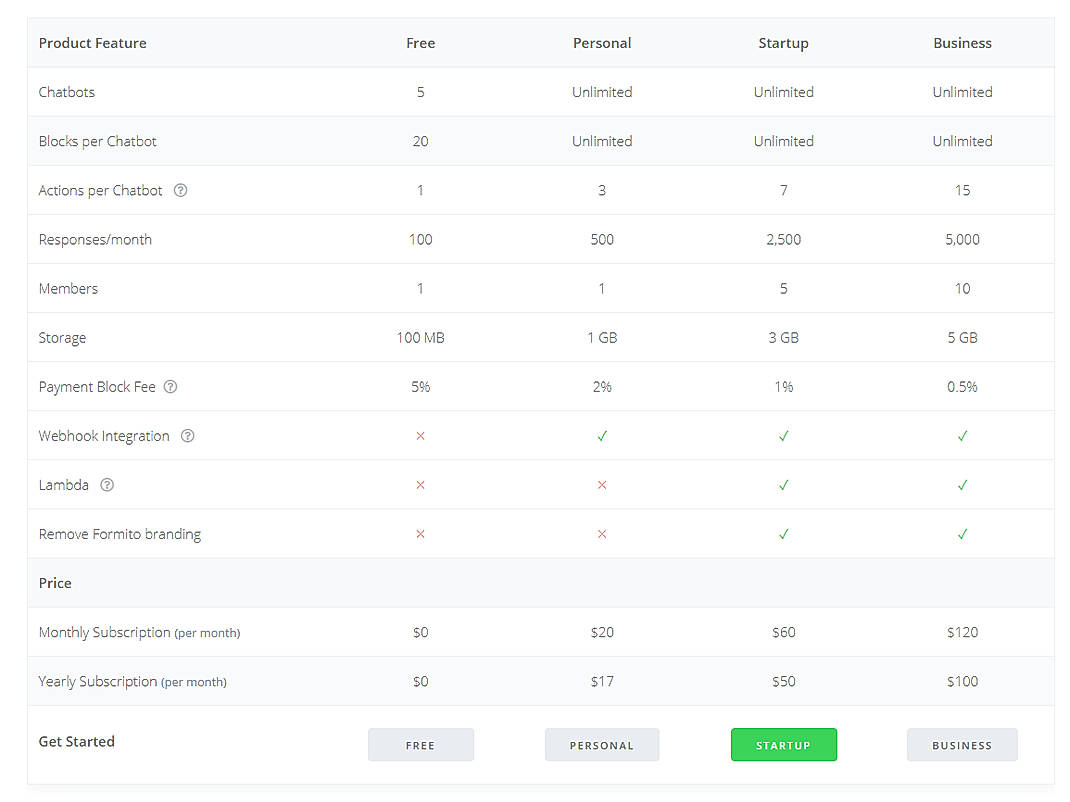Viewport: 1070px width, 802px height.
Task: Click the FREE get started button
Action: coord(420,744)
